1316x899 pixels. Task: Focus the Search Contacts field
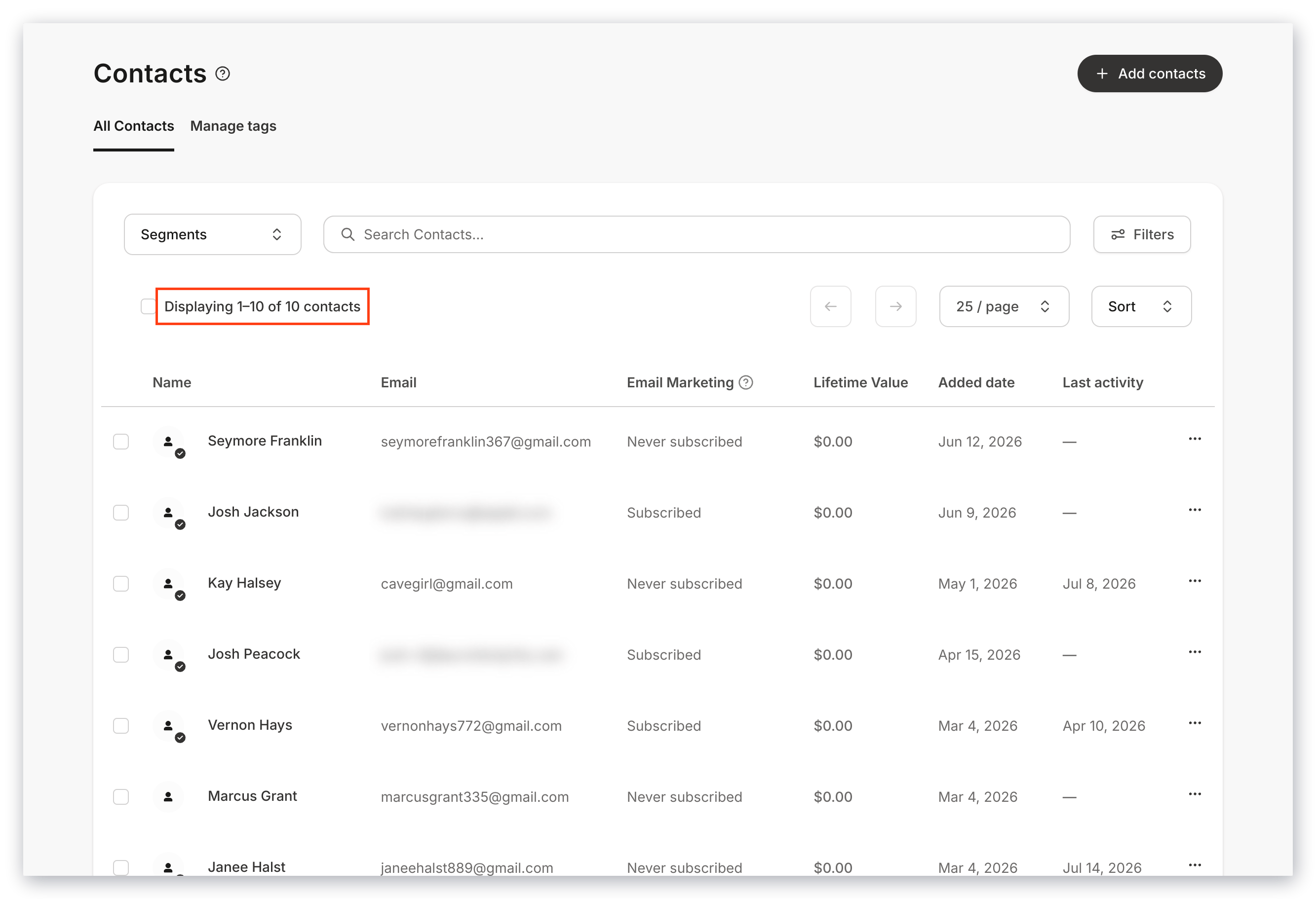click(x=697, y=234)
